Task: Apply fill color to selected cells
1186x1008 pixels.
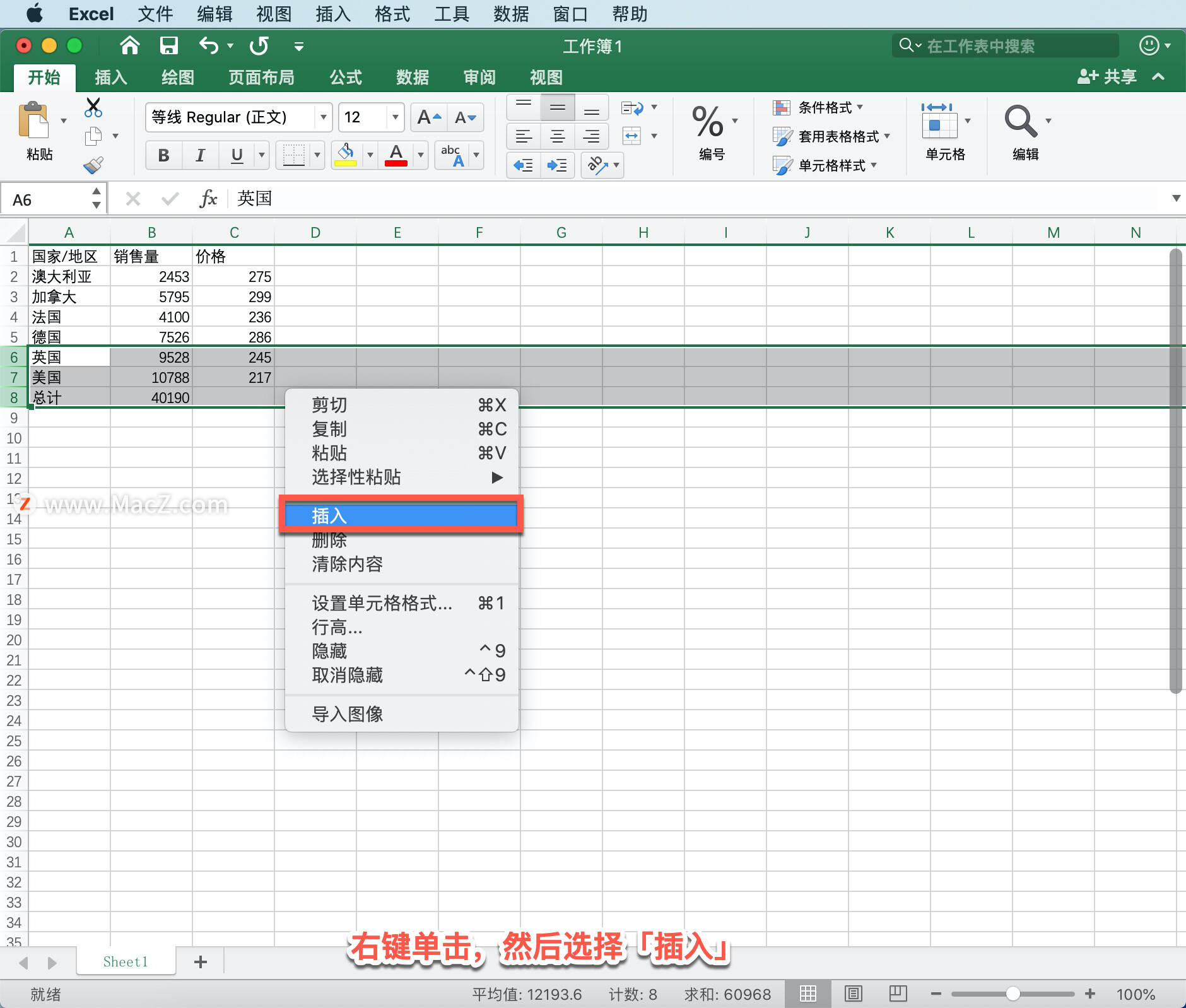Action: pyautogui.click(x=346, y=155)
